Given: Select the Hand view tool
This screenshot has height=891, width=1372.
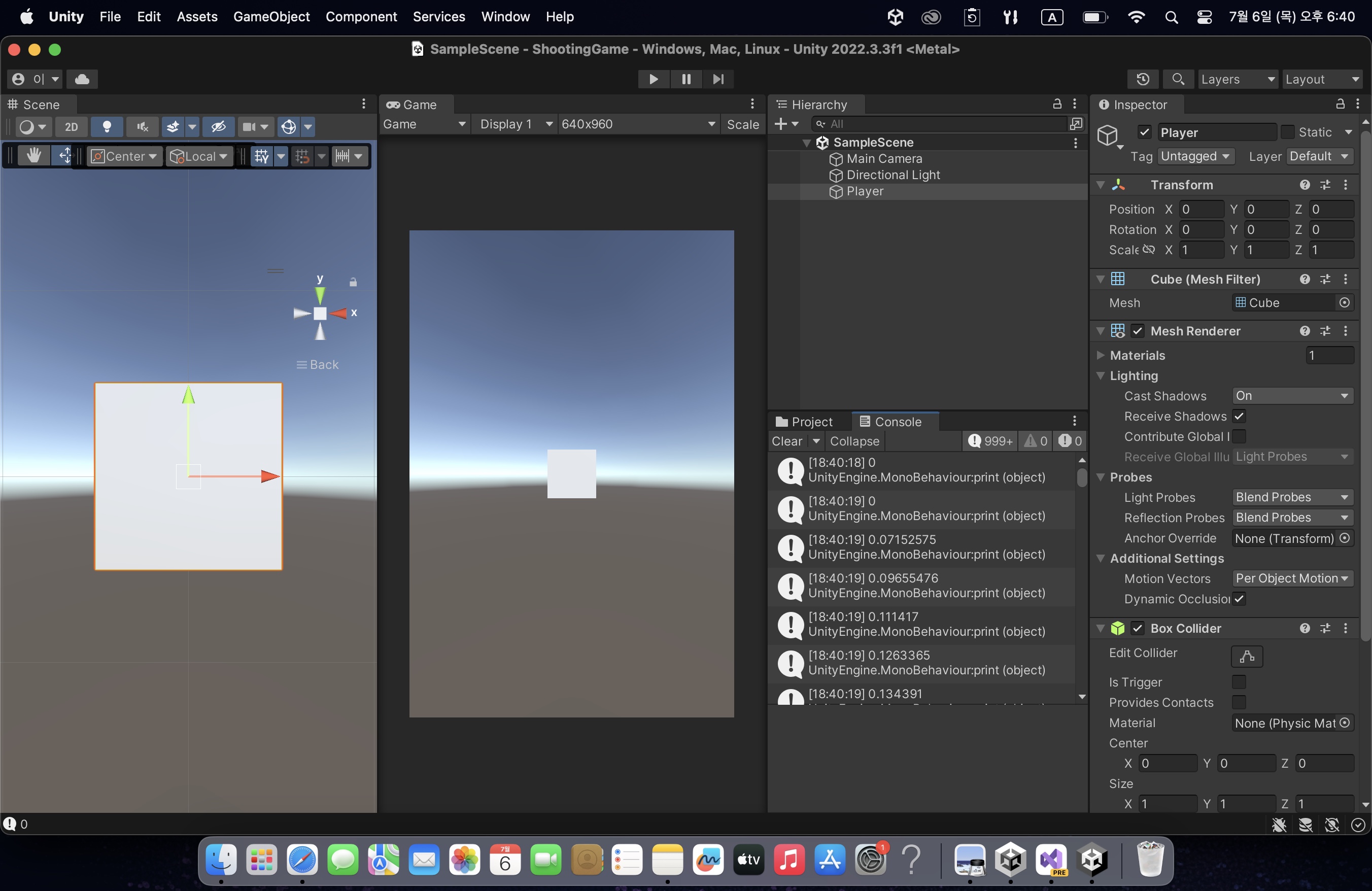Looking at the screenshot, I should tap(33, 156).
